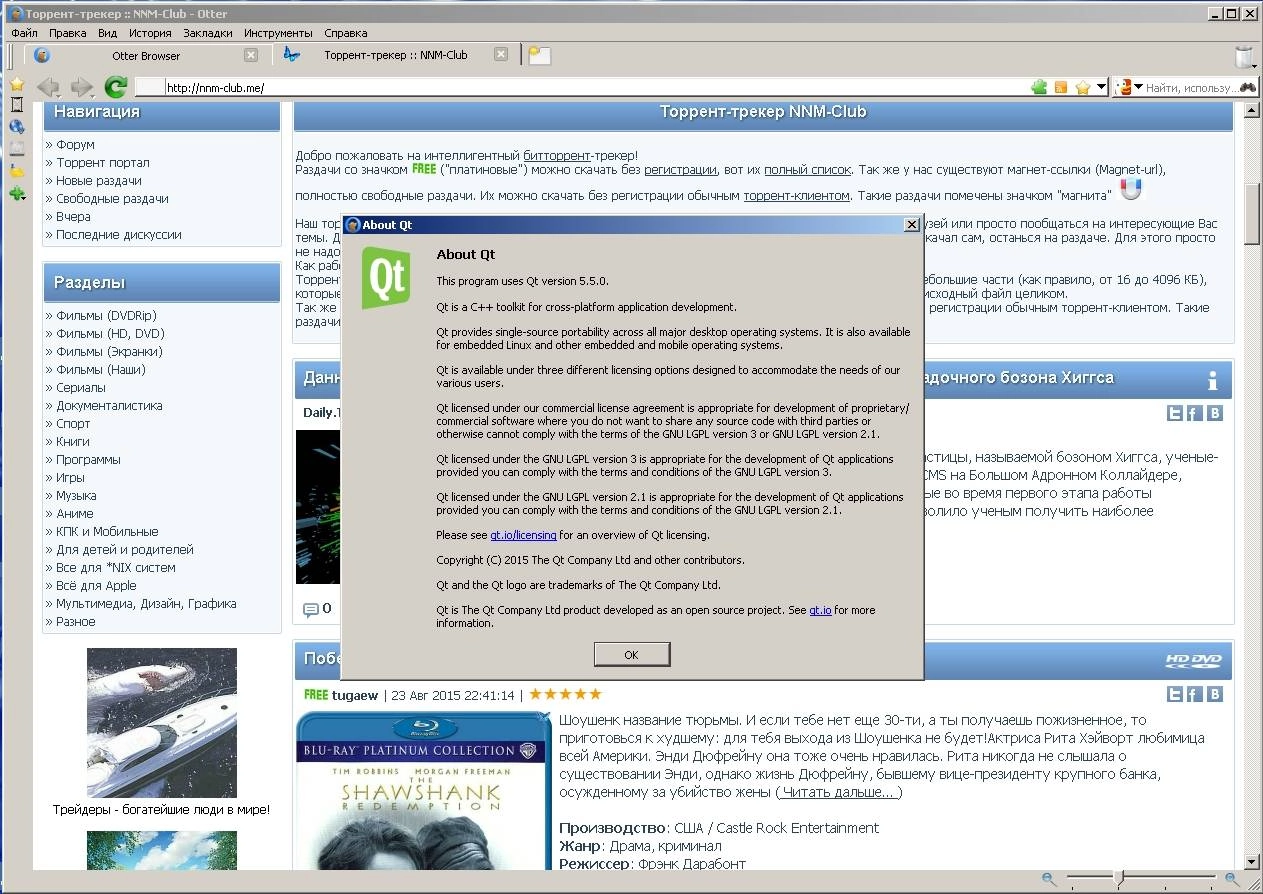This screenshot has width=1263, height=894.
Task: Open the closed tabs trash icon
Action: pyautogui.click(x=1245, y=56)
